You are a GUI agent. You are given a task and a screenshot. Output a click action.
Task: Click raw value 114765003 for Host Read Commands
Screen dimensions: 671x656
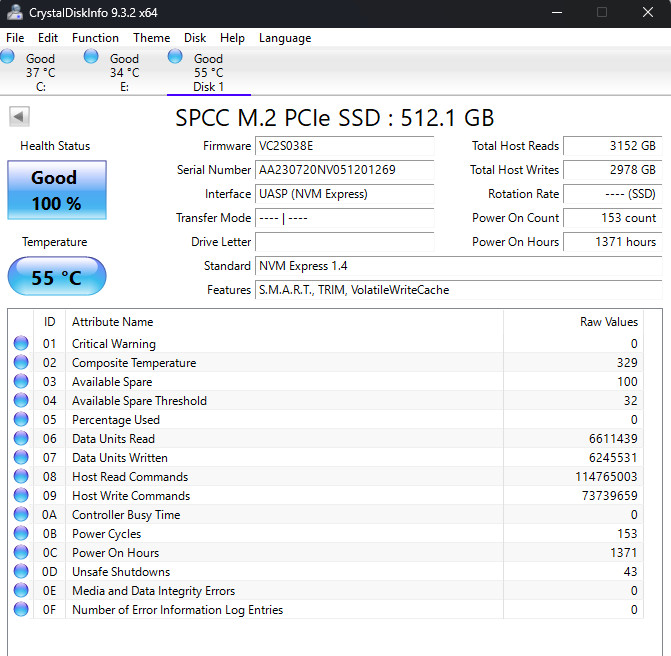606,477
